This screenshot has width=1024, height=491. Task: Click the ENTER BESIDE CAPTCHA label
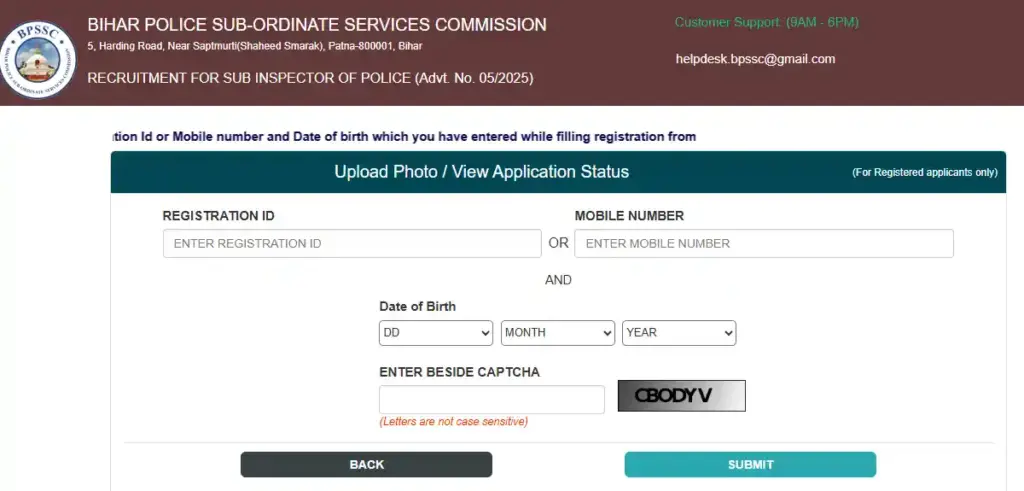click(459, 372)
